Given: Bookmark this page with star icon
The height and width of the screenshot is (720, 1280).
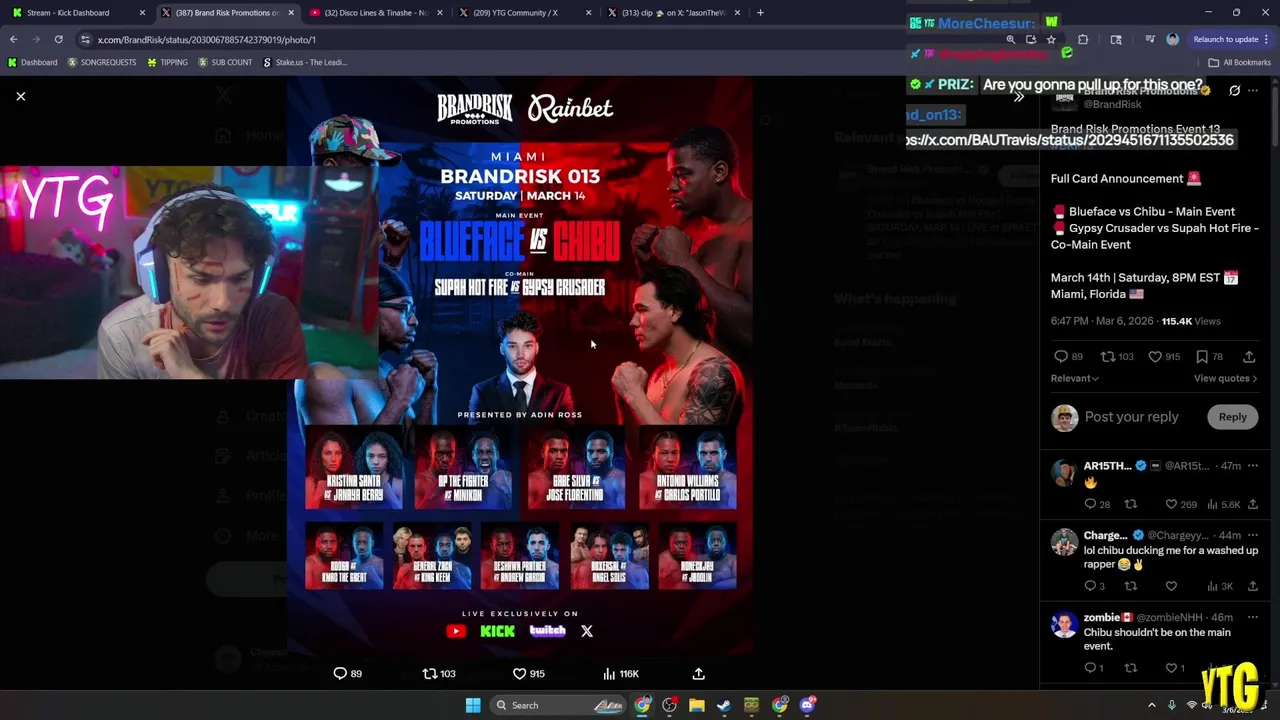Looking at the screenshot, I should 1050,40.
